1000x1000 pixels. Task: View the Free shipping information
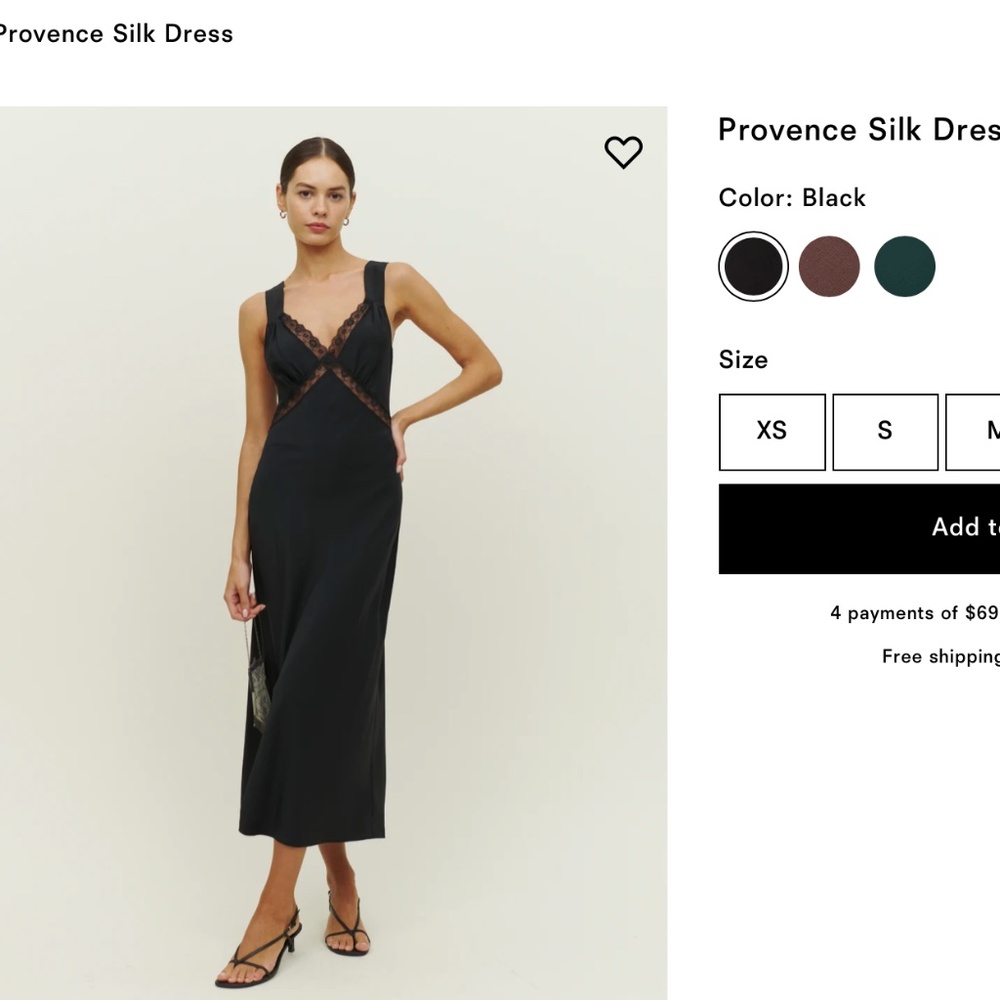tap(938, 657)
